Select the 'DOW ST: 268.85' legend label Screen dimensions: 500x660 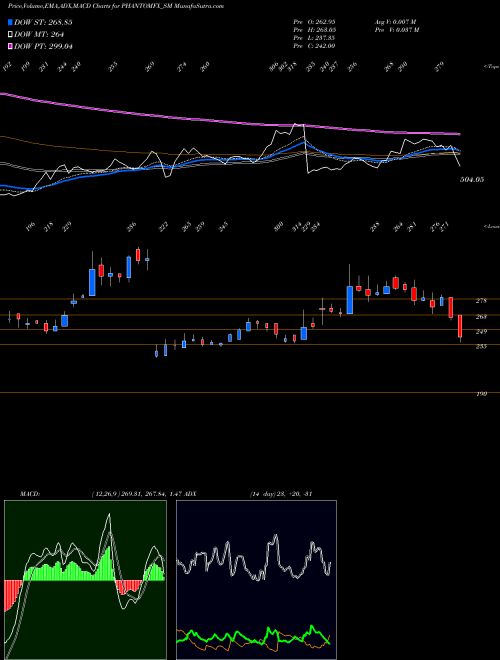click(x=43, y=22)
